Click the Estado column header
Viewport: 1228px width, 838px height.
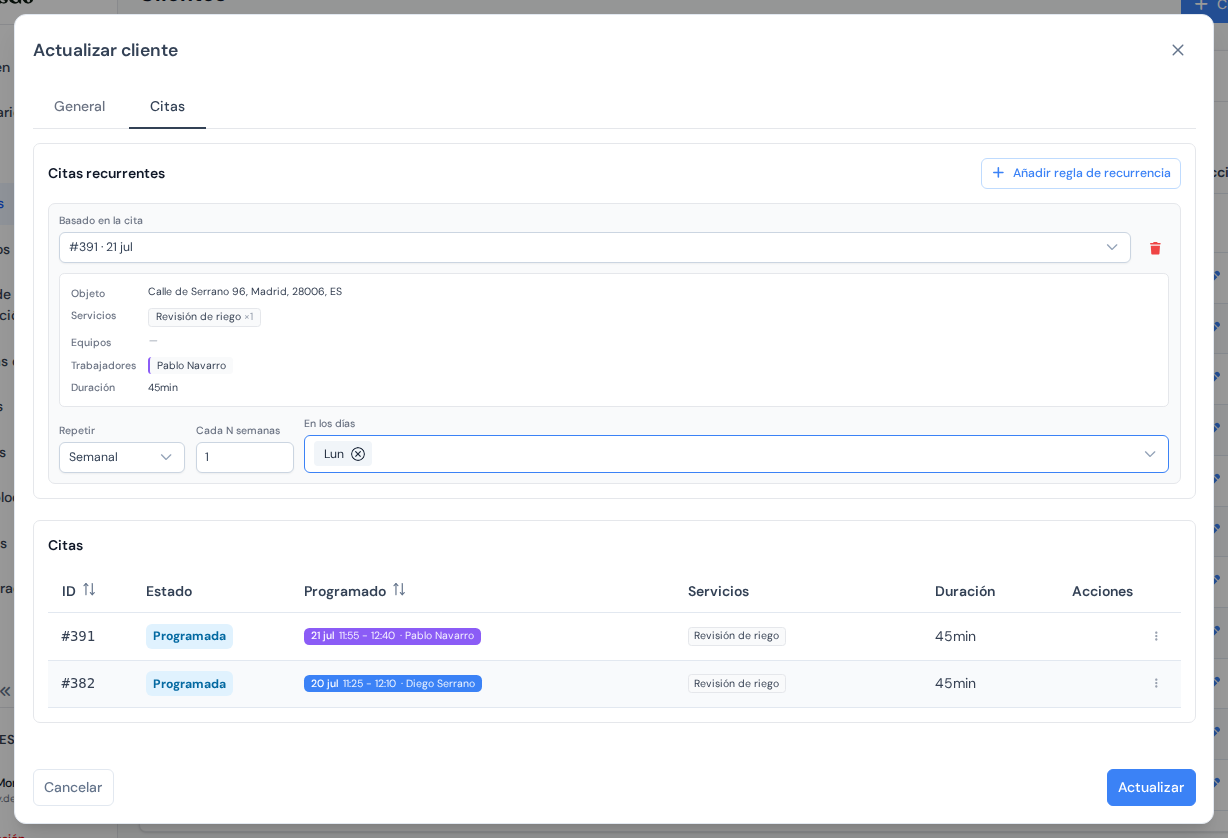pos(169,591)
